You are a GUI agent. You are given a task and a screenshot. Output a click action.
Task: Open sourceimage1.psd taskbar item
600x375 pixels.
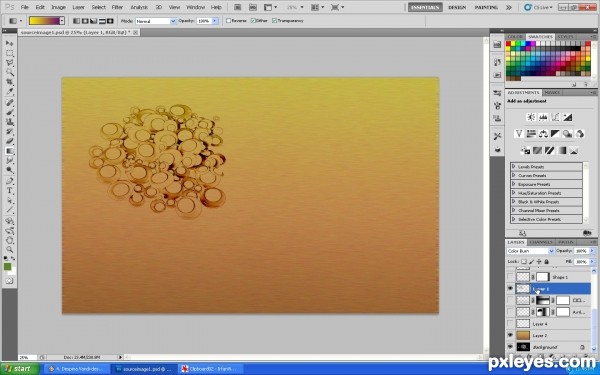(144, 369)
